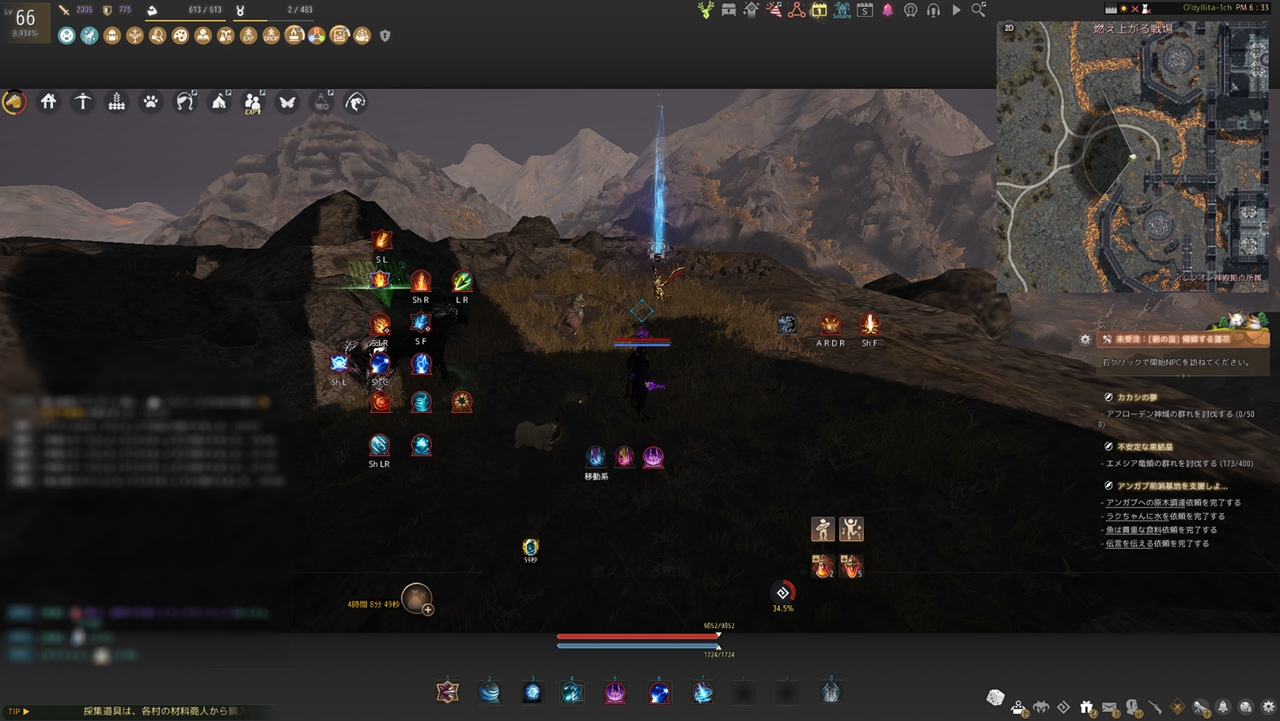Click the horse mount icon at left edge
The width and height of the screenshot is (1280, 721).
point(14,102)
